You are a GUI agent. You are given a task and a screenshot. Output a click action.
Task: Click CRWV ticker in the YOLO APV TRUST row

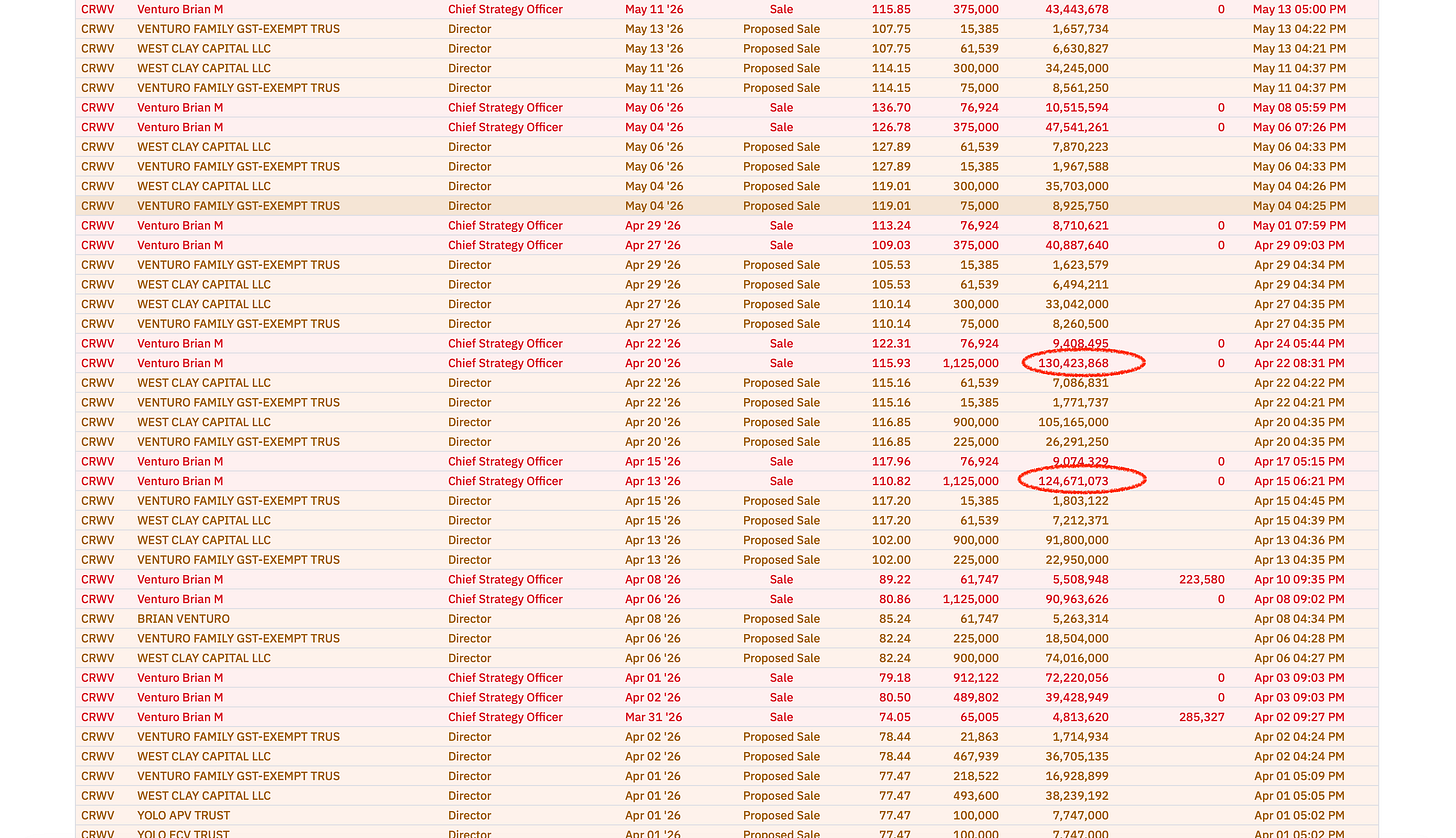click(x=98, y=815)
